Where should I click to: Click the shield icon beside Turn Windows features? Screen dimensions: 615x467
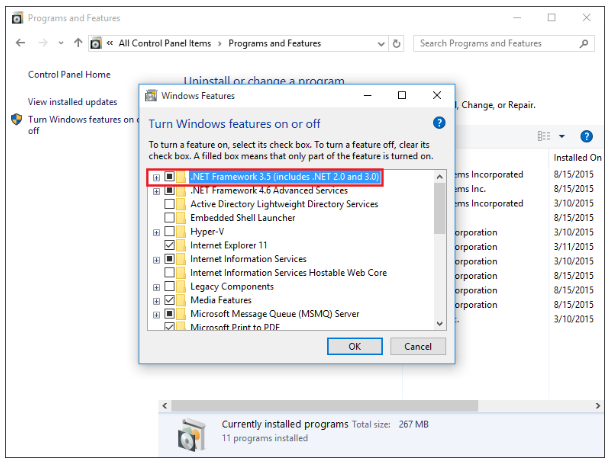tap(16, 119)
